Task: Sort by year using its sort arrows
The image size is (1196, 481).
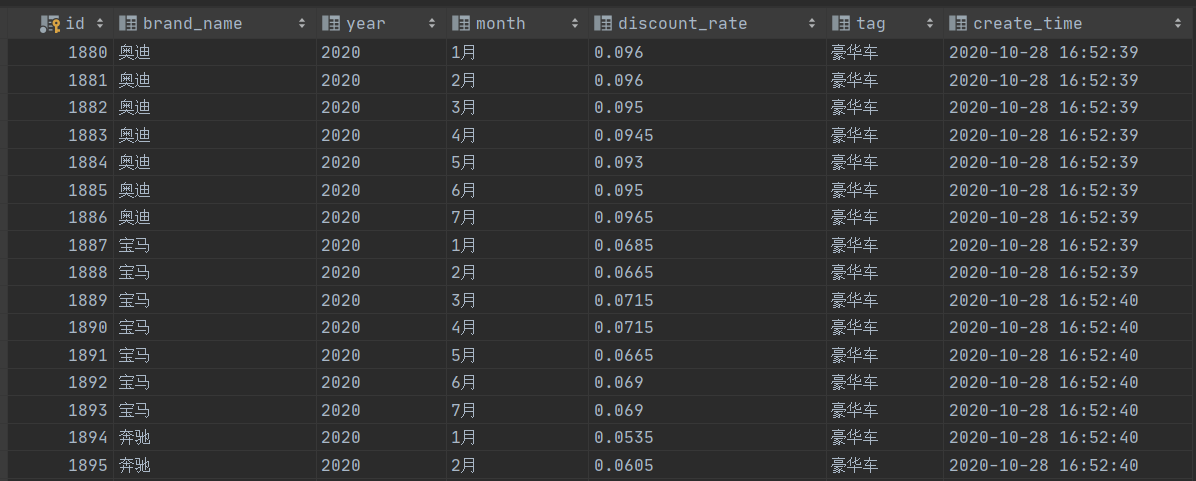Action: [432, 24]
